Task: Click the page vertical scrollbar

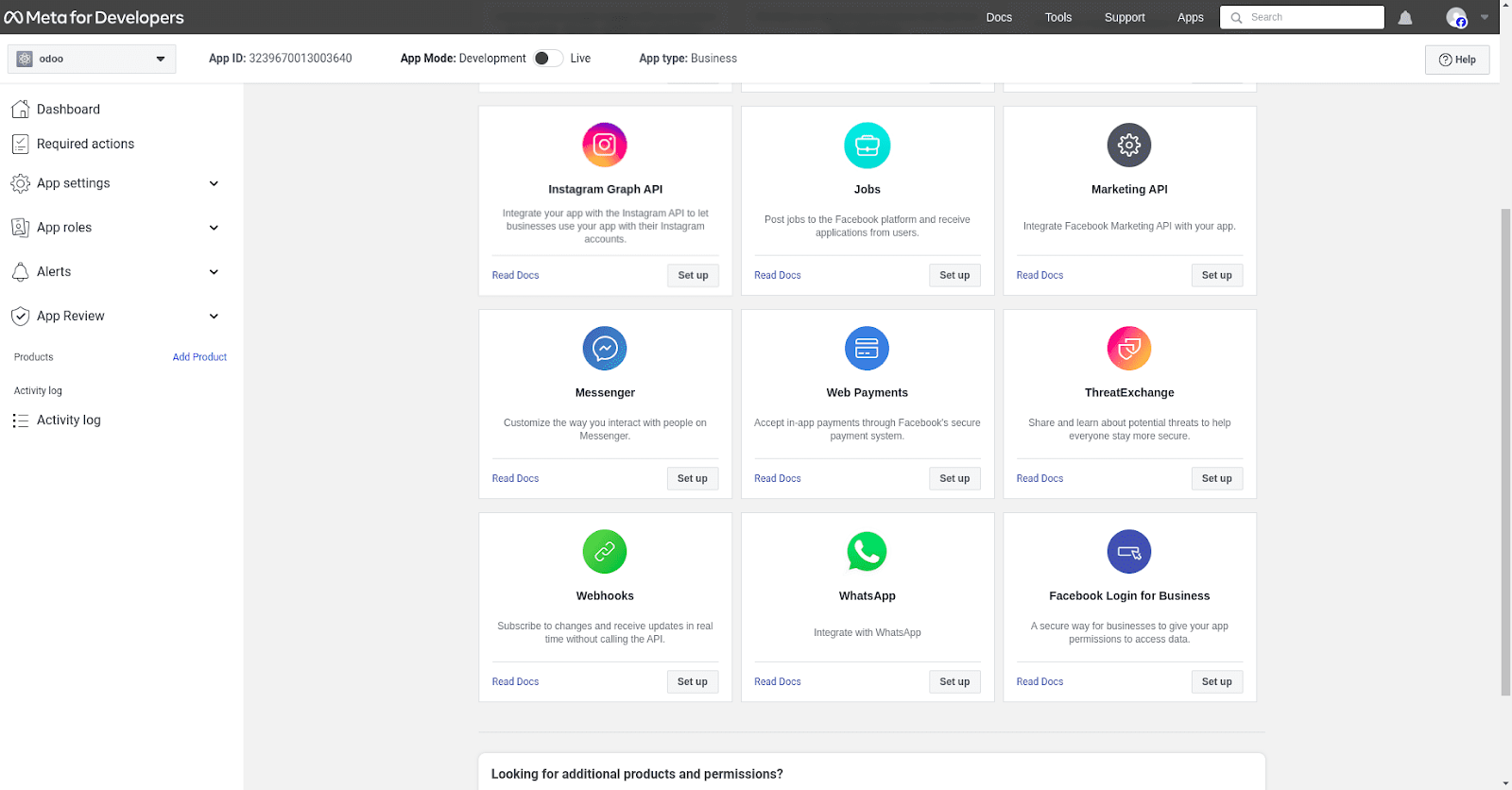Action: tap(1505, 452)
